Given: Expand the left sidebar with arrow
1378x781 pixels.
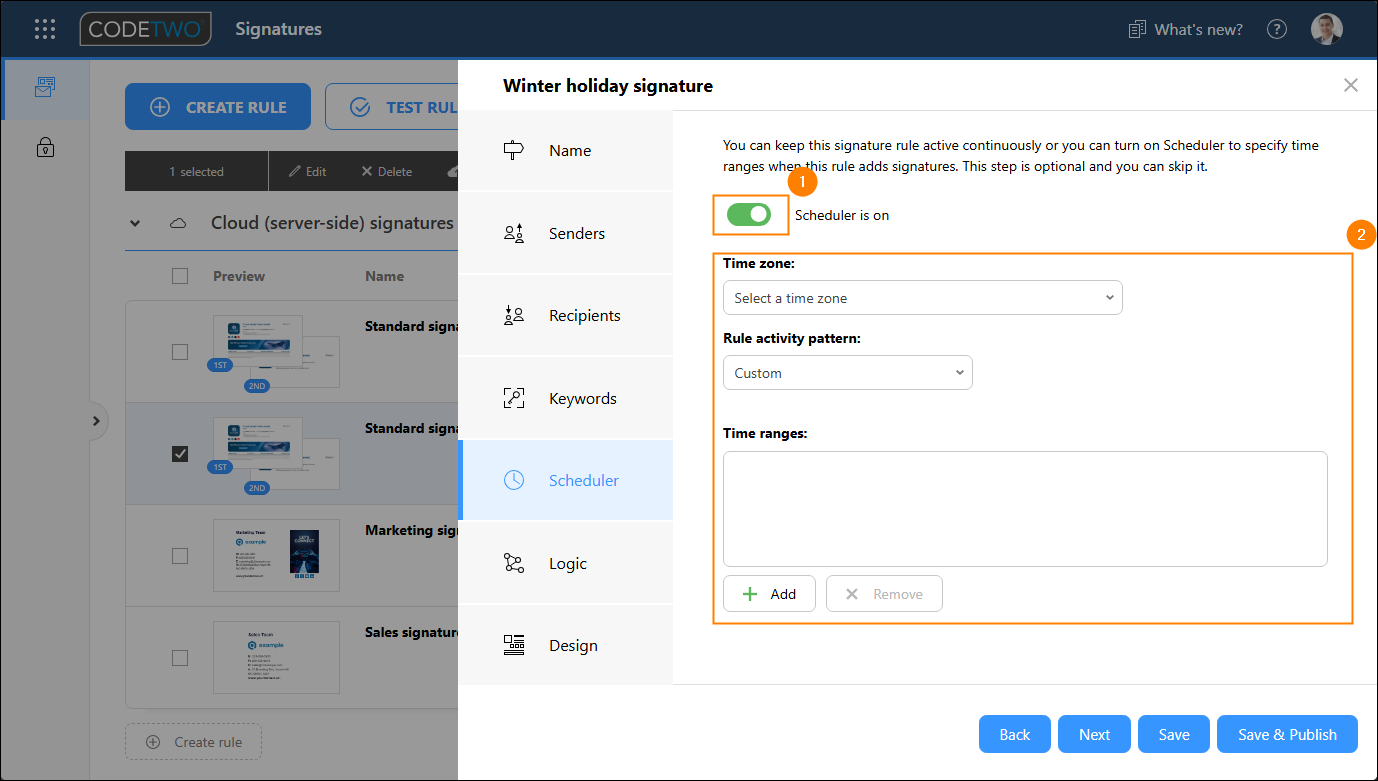Looking at the screenshot, I should click(96, 421).
